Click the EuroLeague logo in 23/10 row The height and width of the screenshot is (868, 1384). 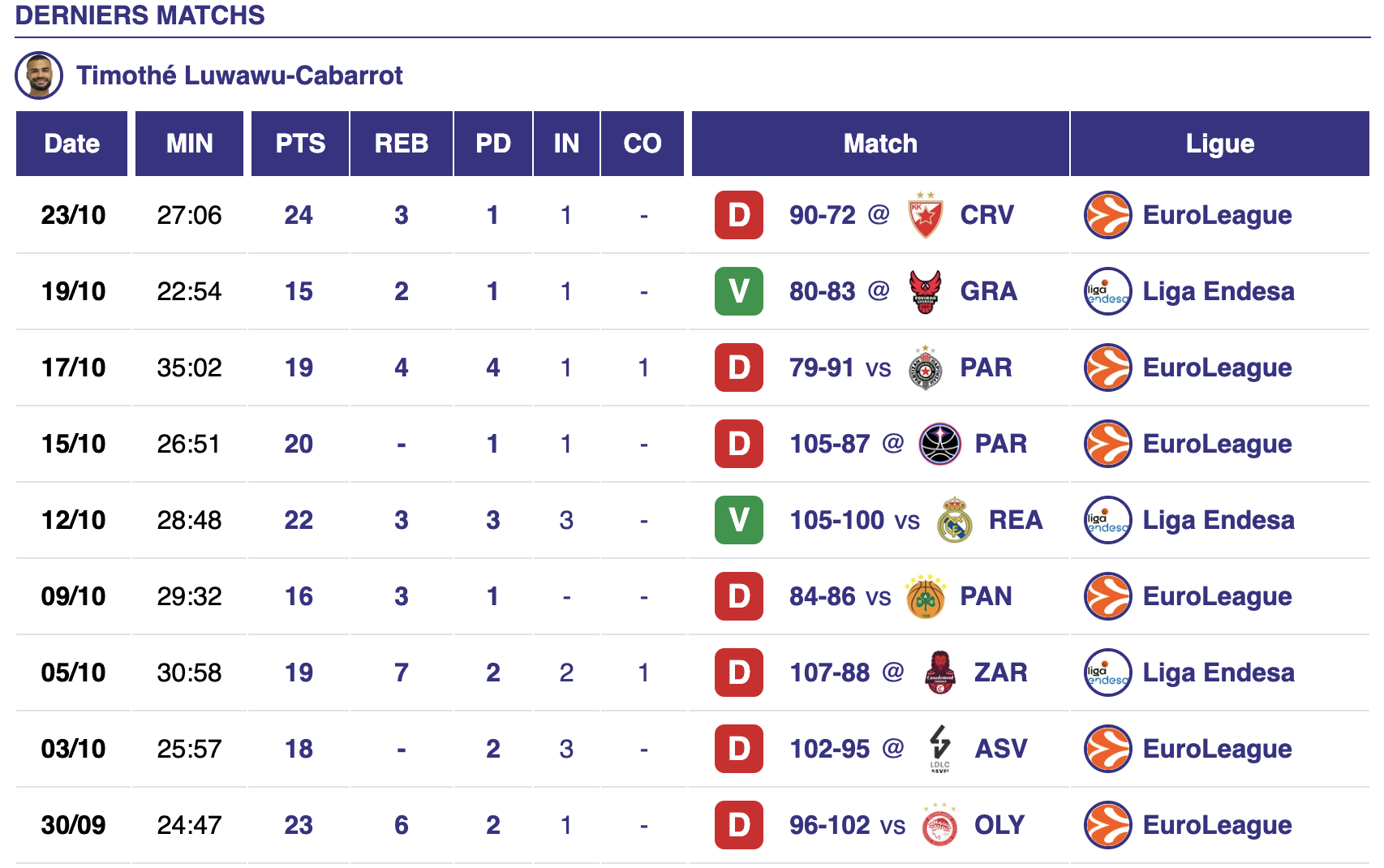[x=1107, y=215]
